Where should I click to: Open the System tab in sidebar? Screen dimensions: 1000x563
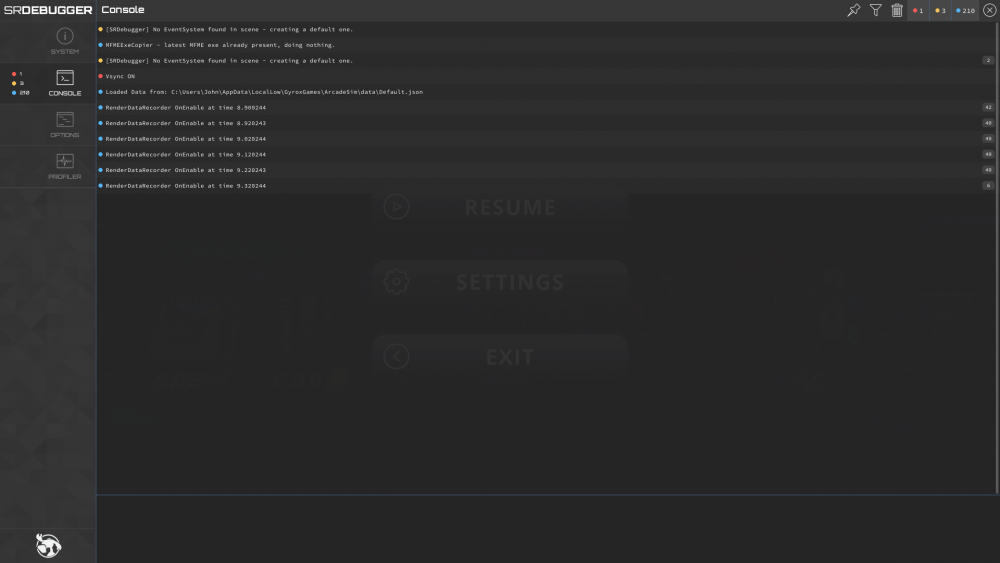(x=48, y=41)
